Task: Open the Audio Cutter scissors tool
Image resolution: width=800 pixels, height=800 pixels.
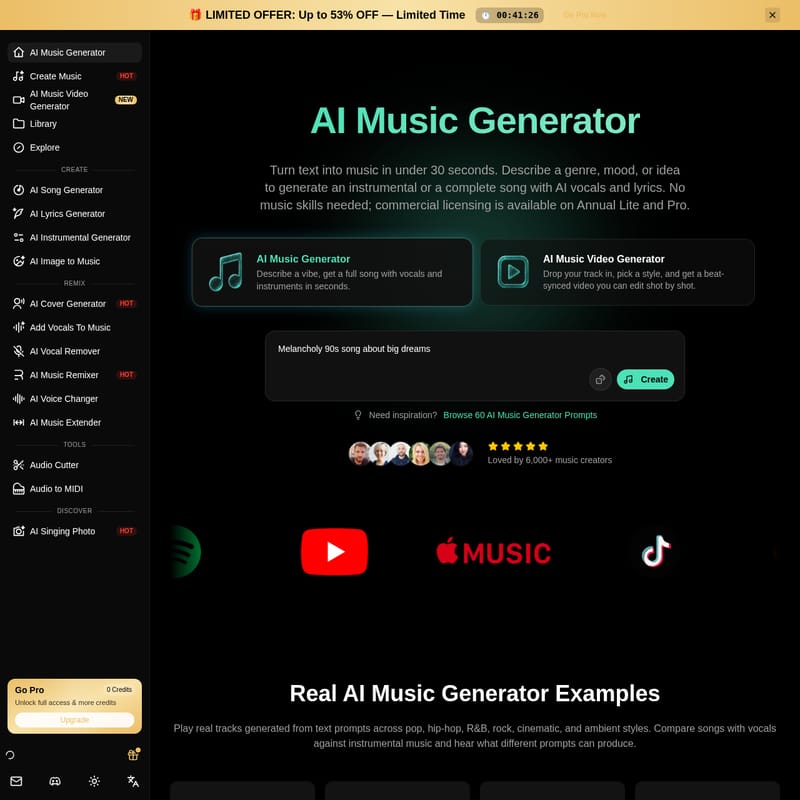Action: tap(74, 465)
